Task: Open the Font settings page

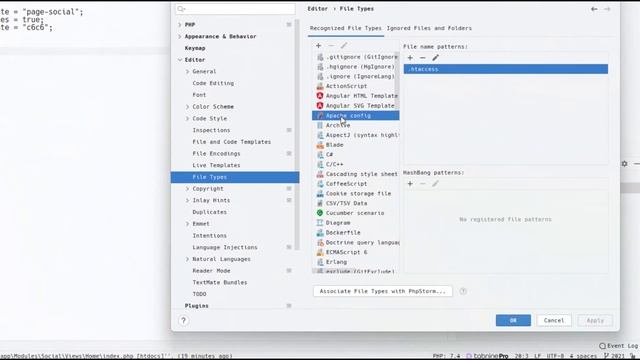Action: 199,95
